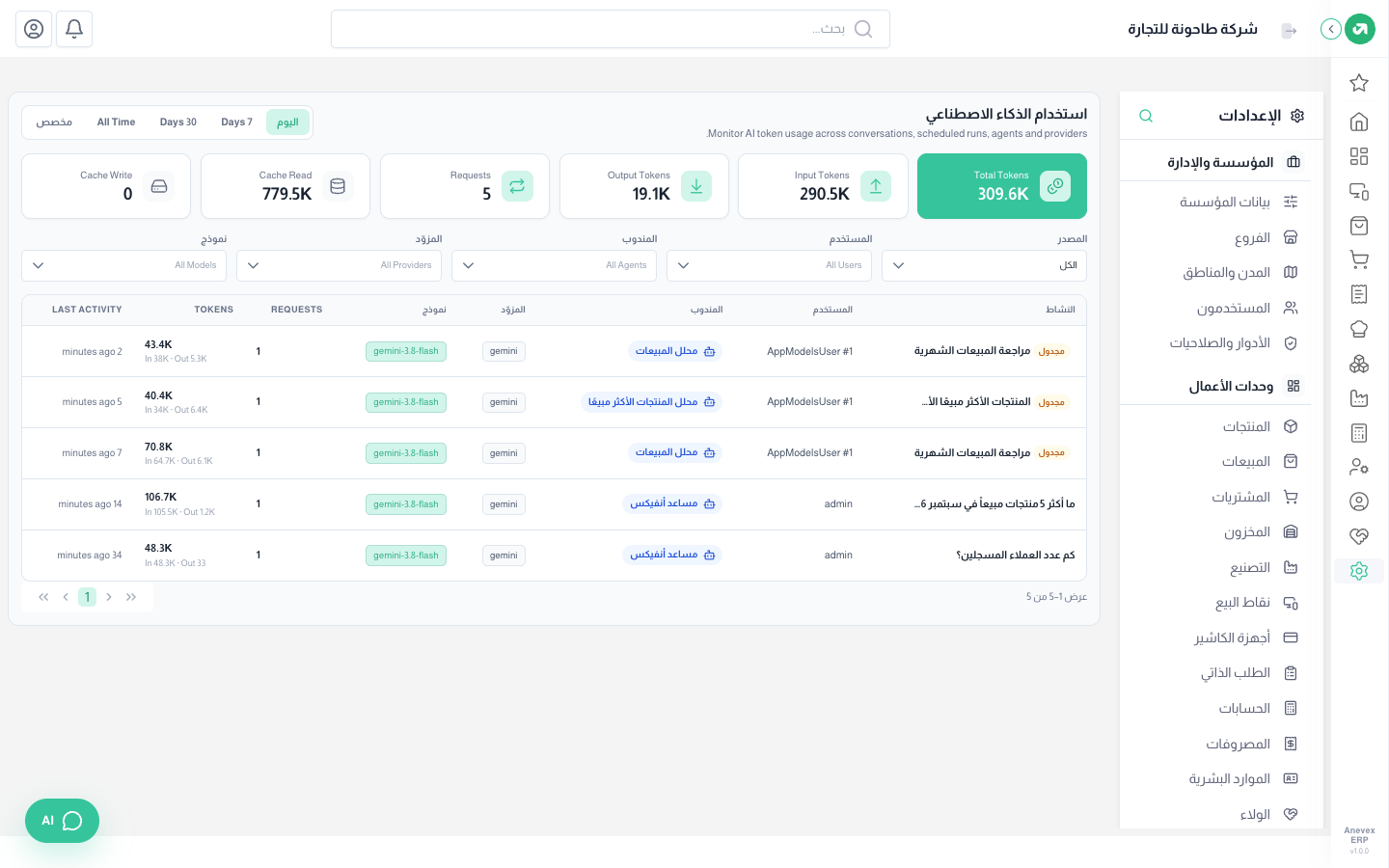1389x868 pixels.
Task: Open the chef hat icon in the sidebar
Action: 1359,329
